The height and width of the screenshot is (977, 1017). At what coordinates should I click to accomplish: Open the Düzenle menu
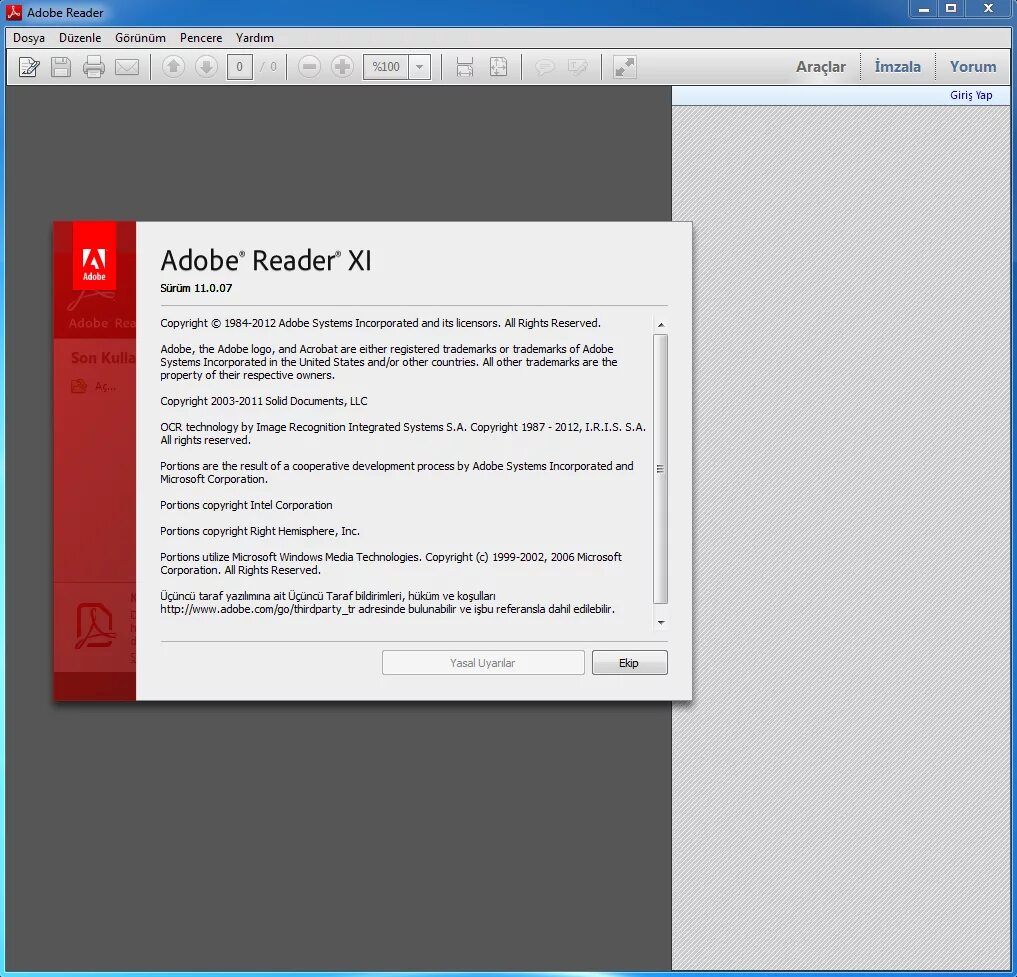[x=80, y=38]
